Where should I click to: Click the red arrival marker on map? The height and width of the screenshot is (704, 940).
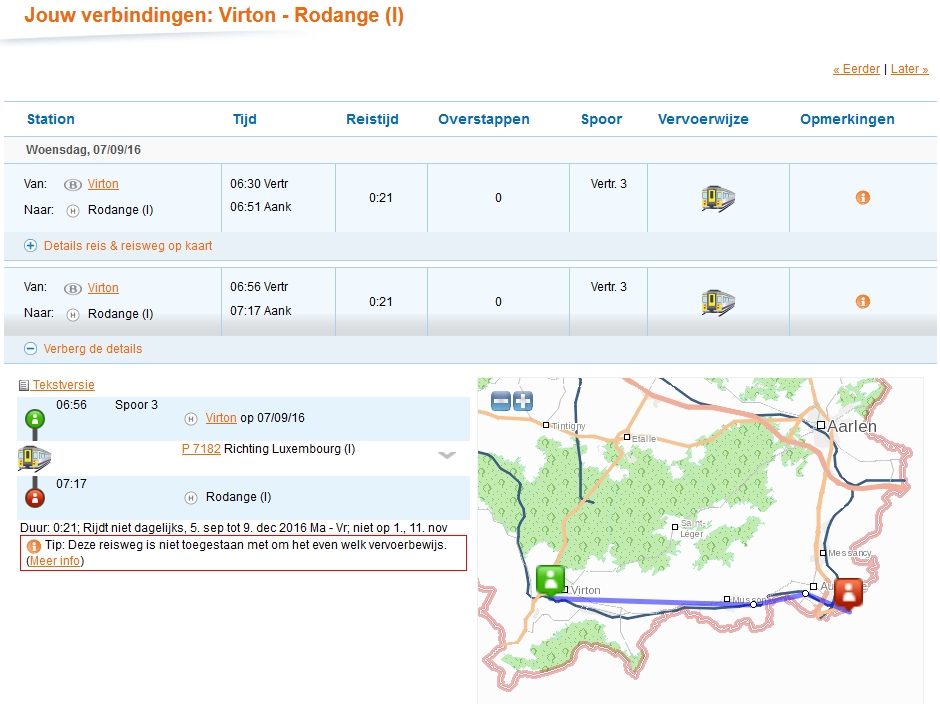coord(848,593)
